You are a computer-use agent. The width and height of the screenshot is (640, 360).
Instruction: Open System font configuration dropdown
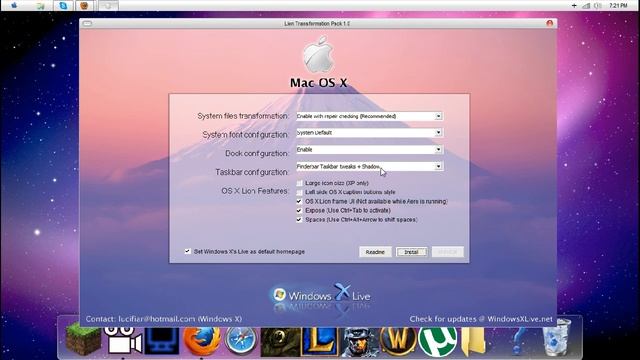click(438, 133)
